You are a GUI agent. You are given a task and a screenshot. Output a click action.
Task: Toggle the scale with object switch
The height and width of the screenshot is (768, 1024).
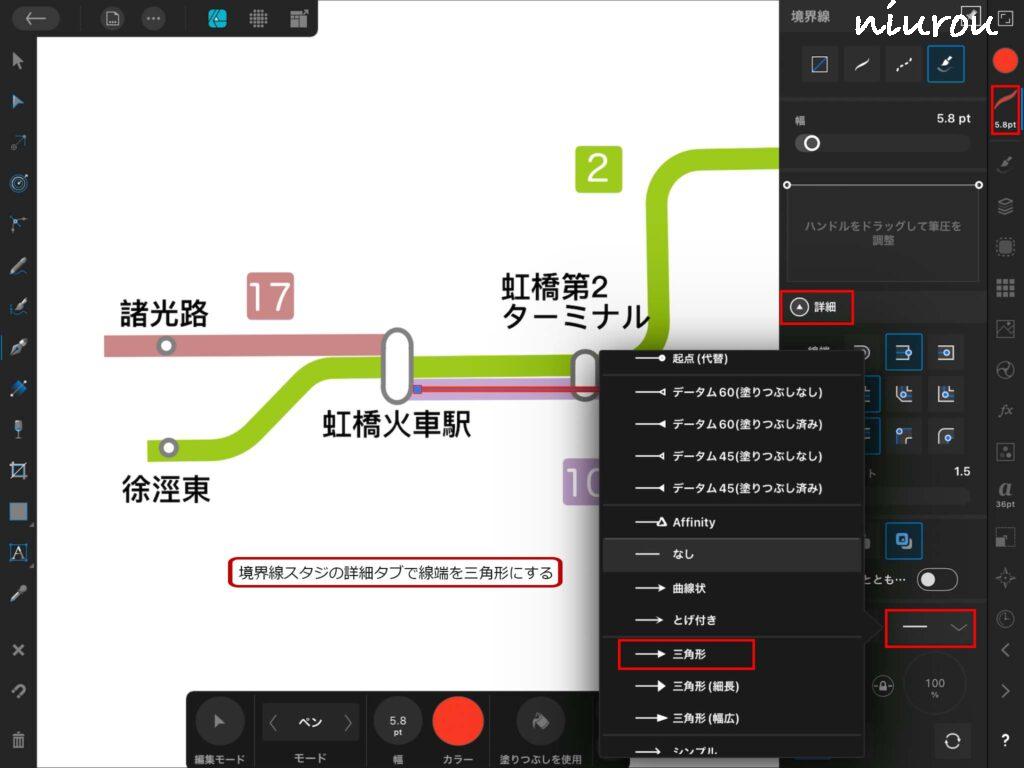click(937, 580)
